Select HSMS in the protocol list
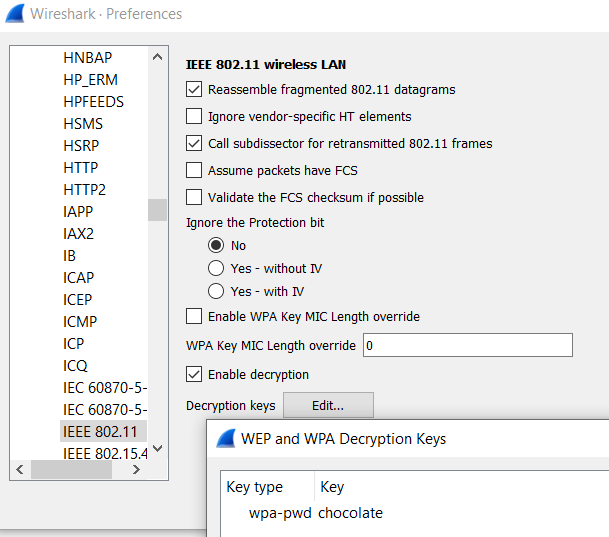 pos(83,123)
